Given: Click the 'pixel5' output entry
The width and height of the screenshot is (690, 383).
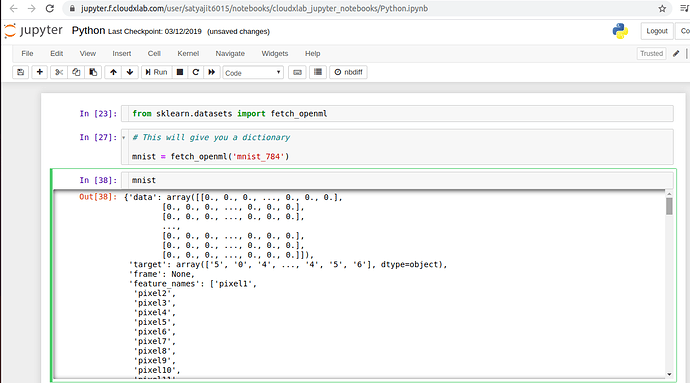Looking at the screenshot, I should [154, 322].
